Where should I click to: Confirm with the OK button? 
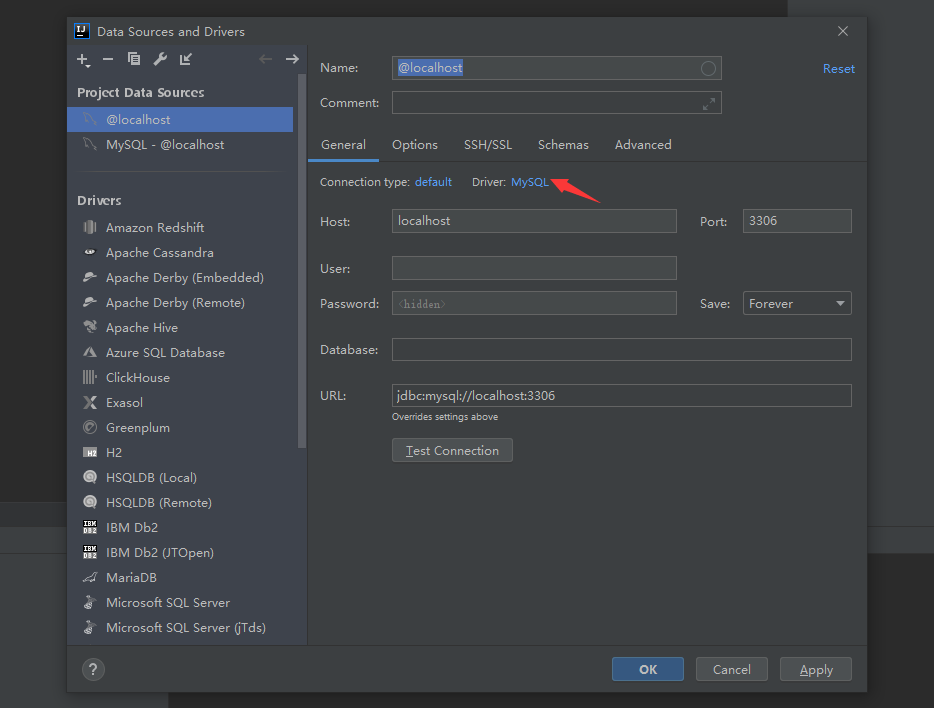point(647,669)
